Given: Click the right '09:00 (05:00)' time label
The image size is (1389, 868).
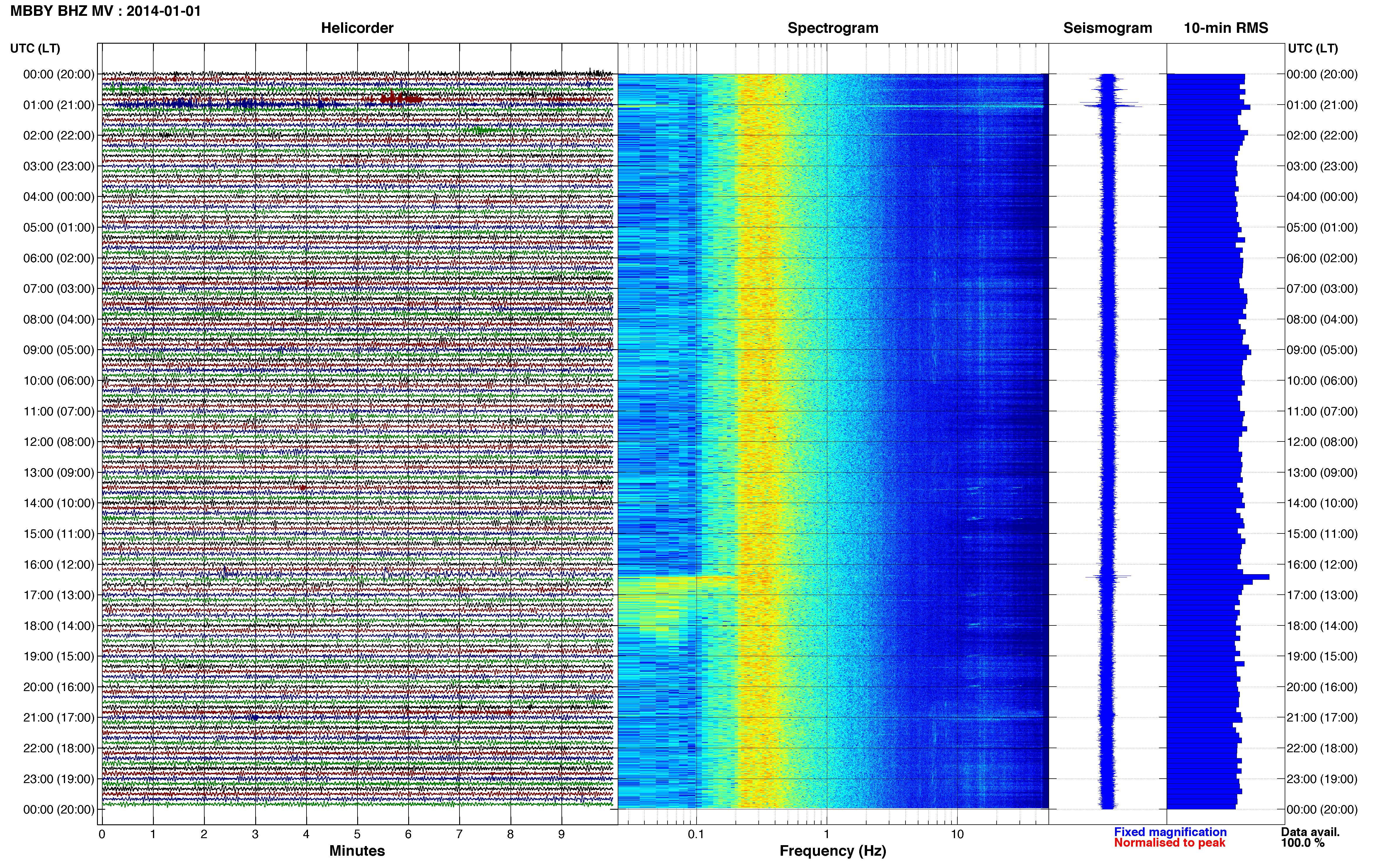Looking at the screenshot, I should [1322, 350].
